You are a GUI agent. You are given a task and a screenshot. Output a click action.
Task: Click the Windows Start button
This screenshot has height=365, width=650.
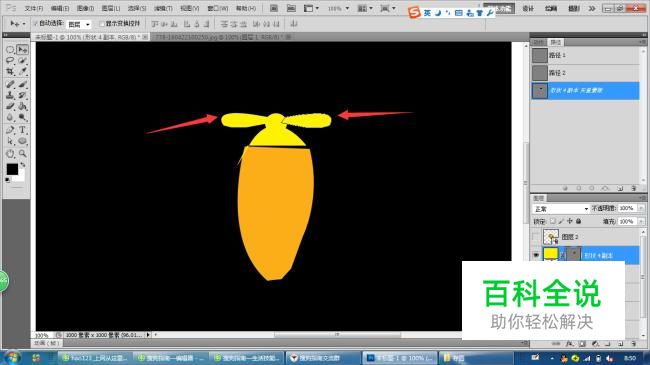coord(12,358)
